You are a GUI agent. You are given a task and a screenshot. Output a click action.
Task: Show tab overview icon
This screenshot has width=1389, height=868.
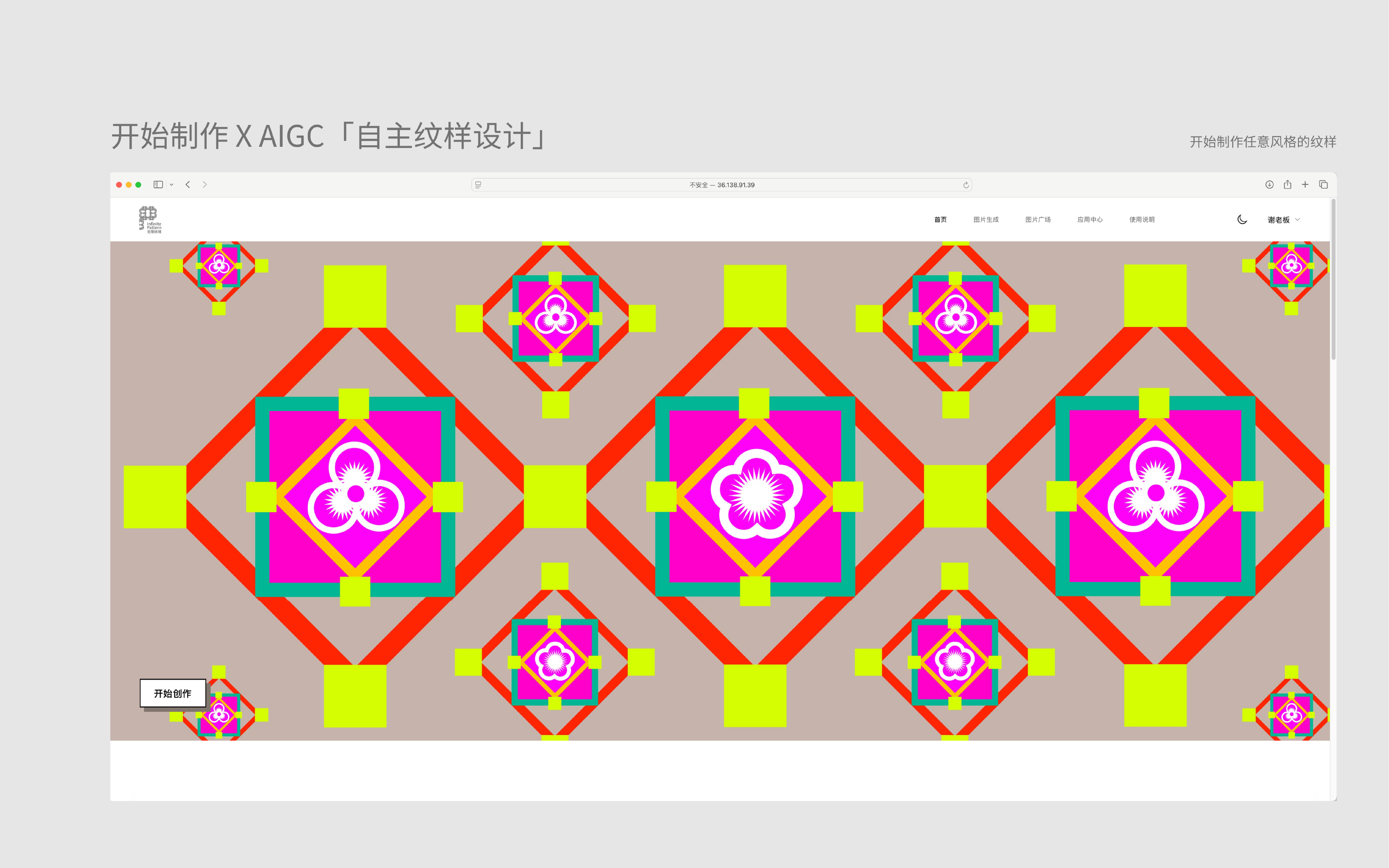click(x=1324, y=184)
